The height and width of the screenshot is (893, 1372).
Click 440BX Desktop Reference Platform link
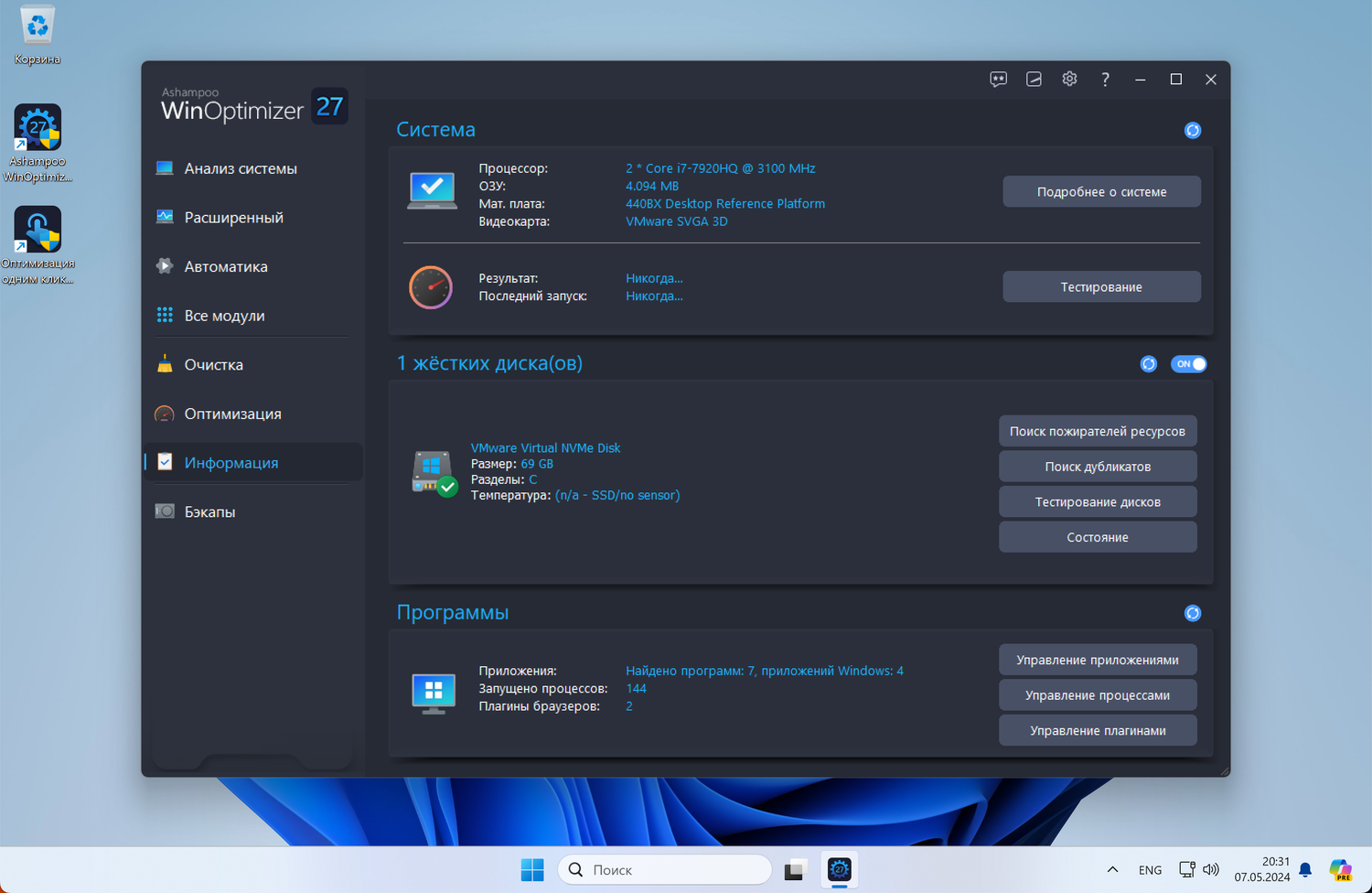pos(725,204)
